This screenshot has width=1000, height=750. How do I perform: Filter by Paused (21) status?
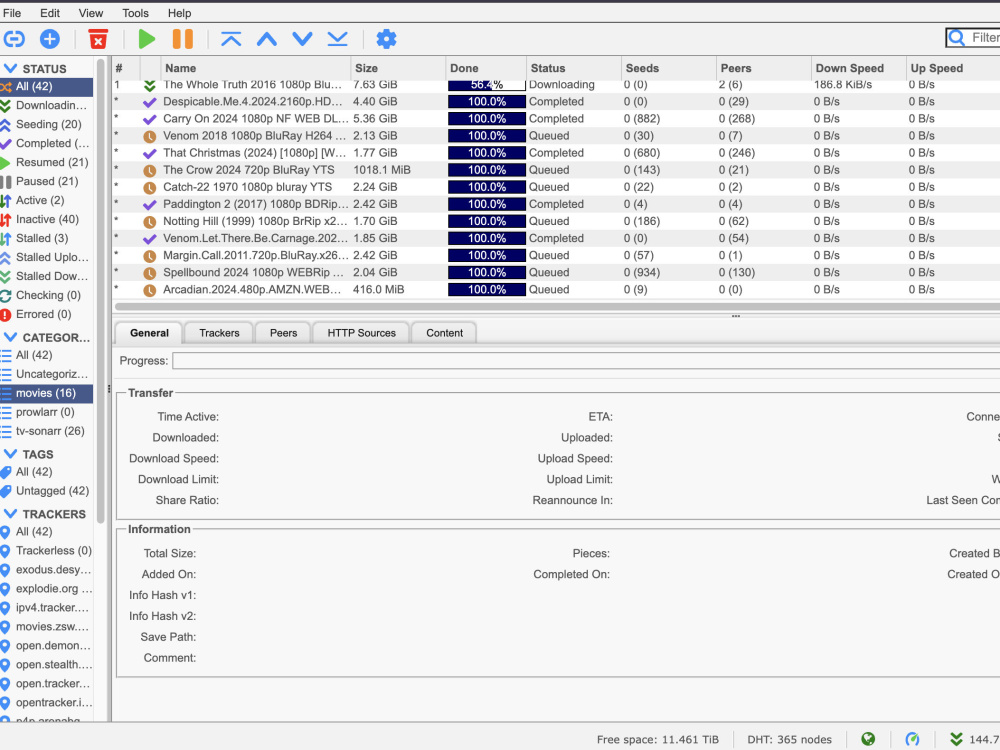click(x=47, y=181)
